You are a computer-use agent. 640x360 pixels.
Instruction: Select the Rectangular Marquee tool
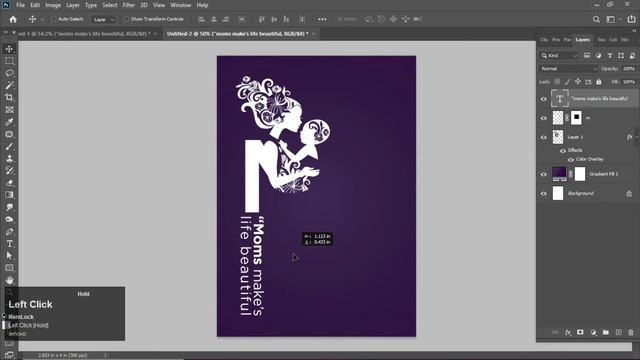point(9,61)
